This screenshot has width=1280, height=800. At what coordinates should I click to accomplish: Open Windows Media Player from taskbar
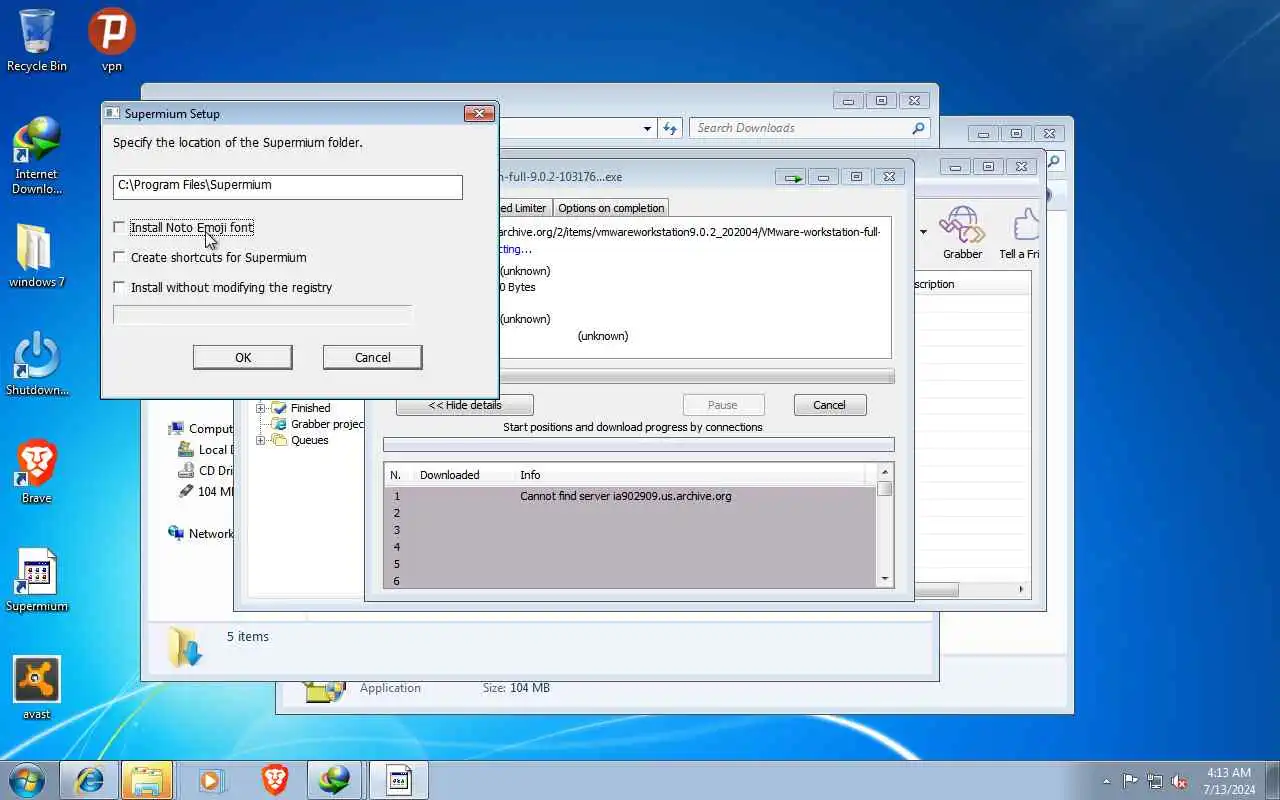click(211, 780)
